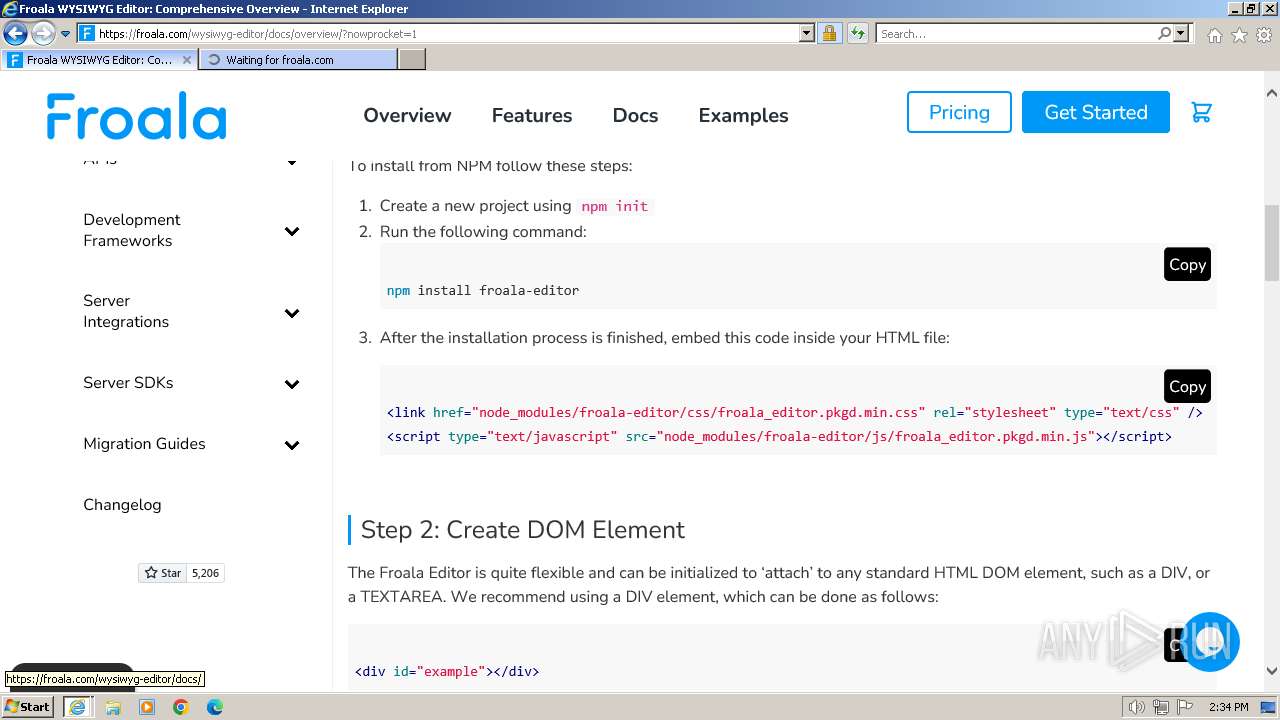Click the refresh icon in address bar
This screenshot has width=1280, height=720.
coord(857,33)
